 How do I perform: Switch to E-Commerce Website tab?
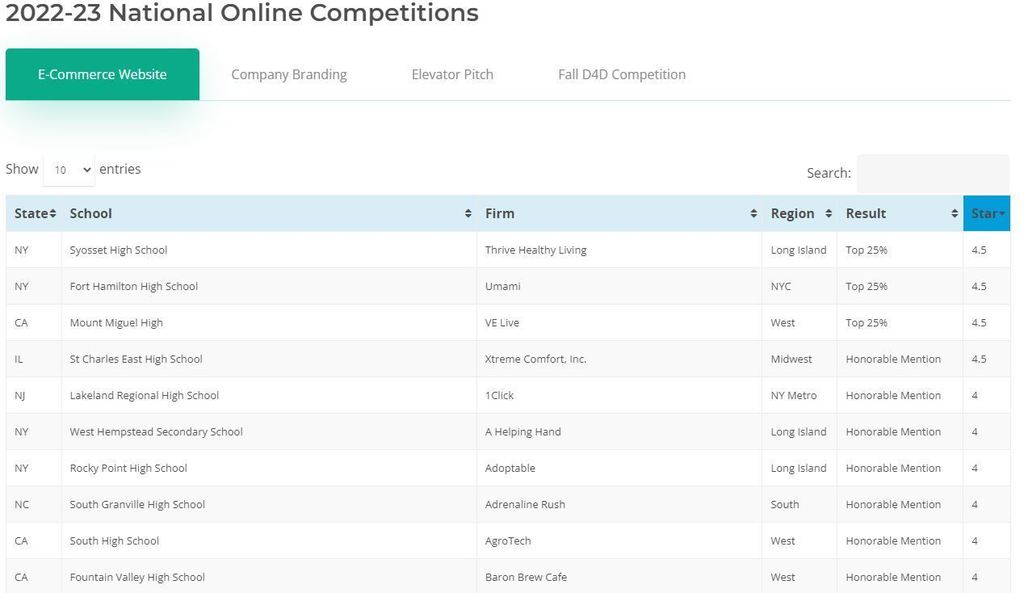point(103,74)
